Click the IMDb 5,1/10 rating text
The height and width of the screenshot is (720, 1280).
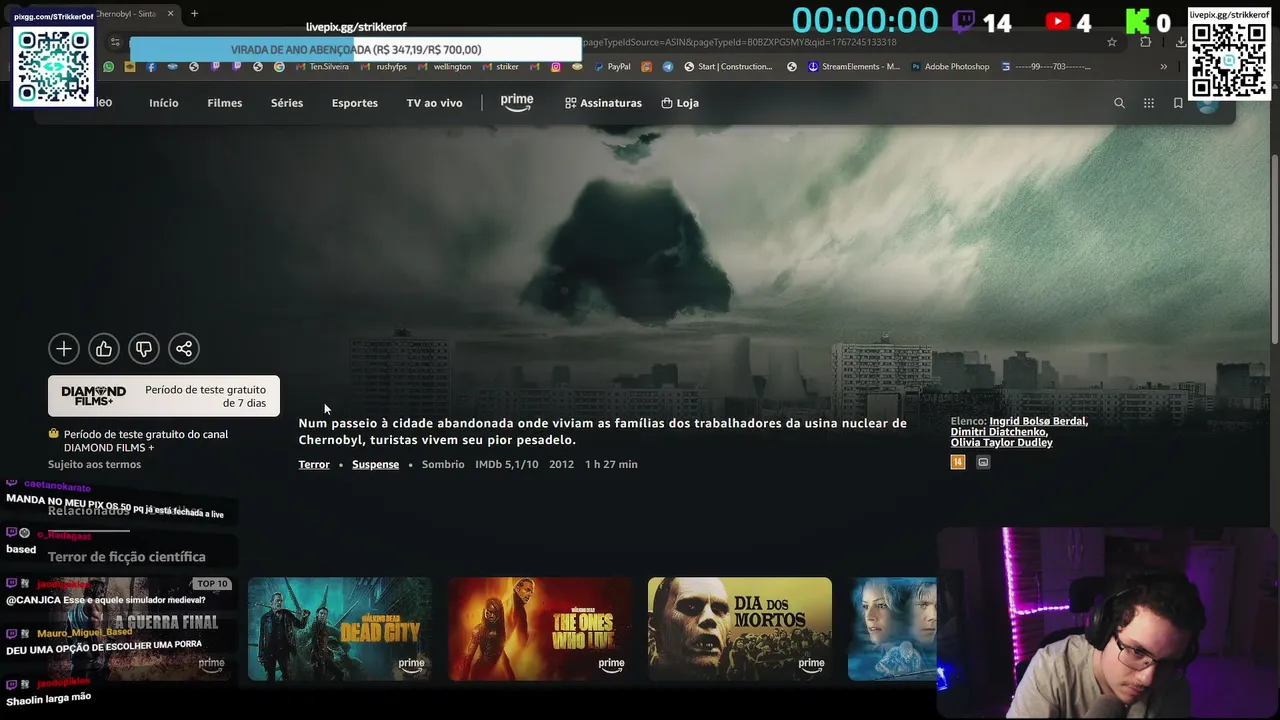507,464
